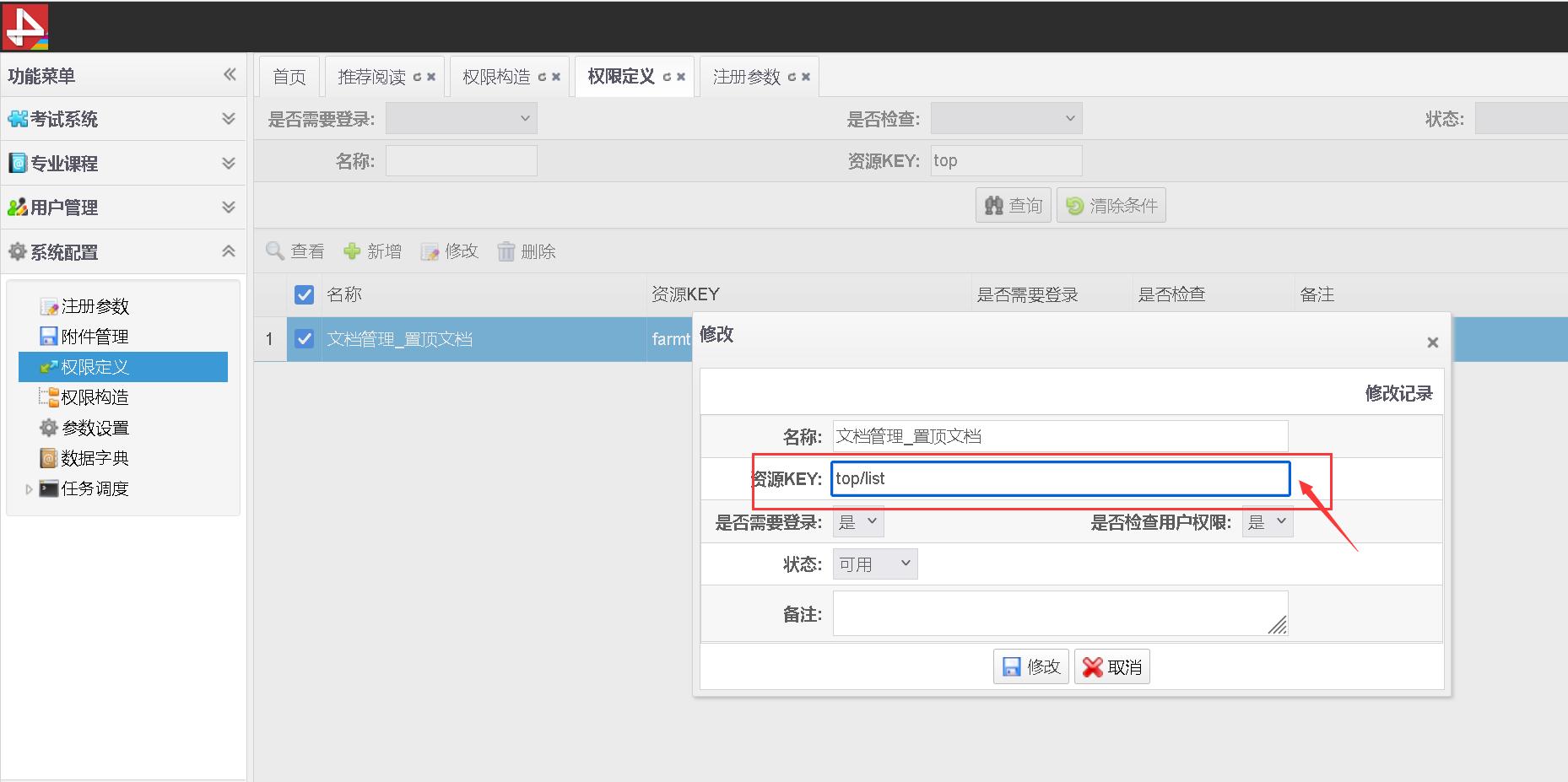The height and width of the screenshot is (782, 1568).
Task: Close the 修改 dialog
Action: click(x=1432, y=342)
